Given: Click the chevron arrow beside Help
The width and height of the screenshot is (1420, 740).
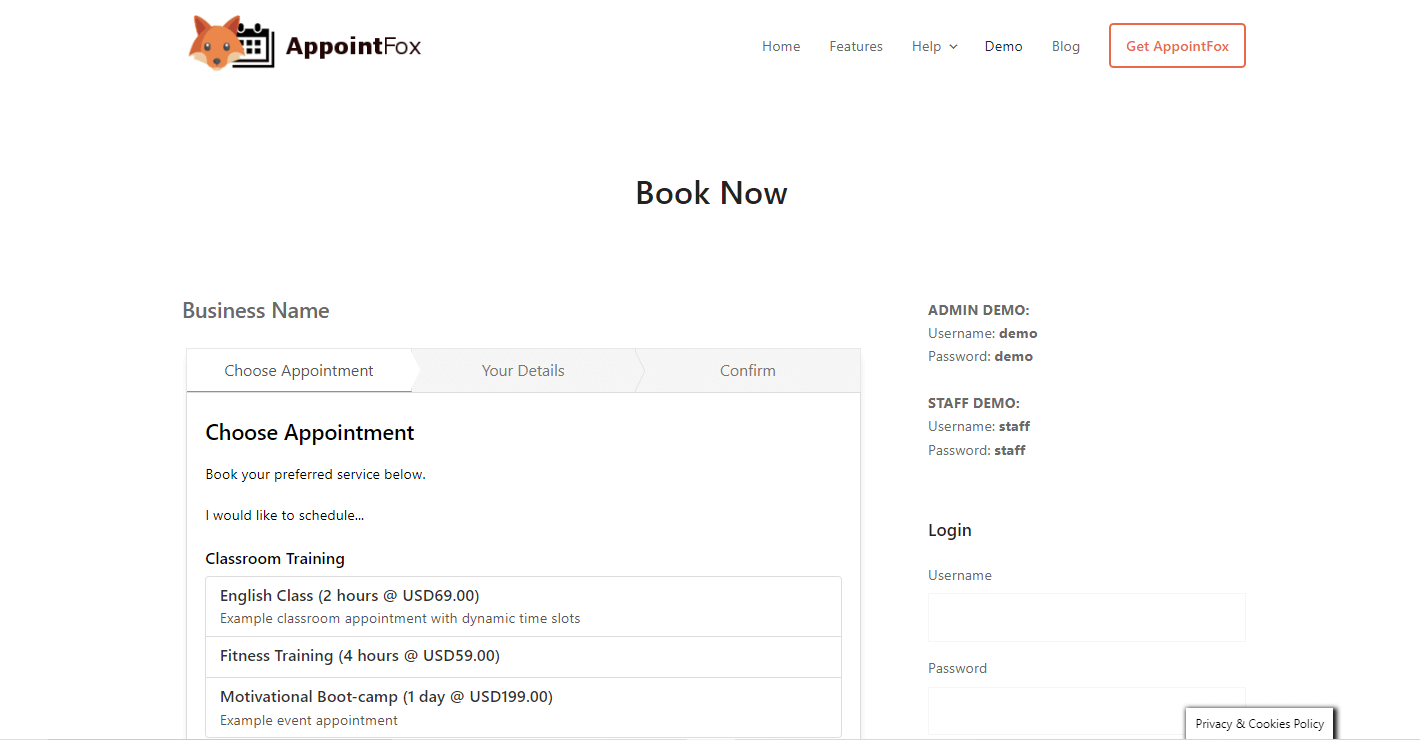Looking at the screenshot, I should [x=954, y=47].
